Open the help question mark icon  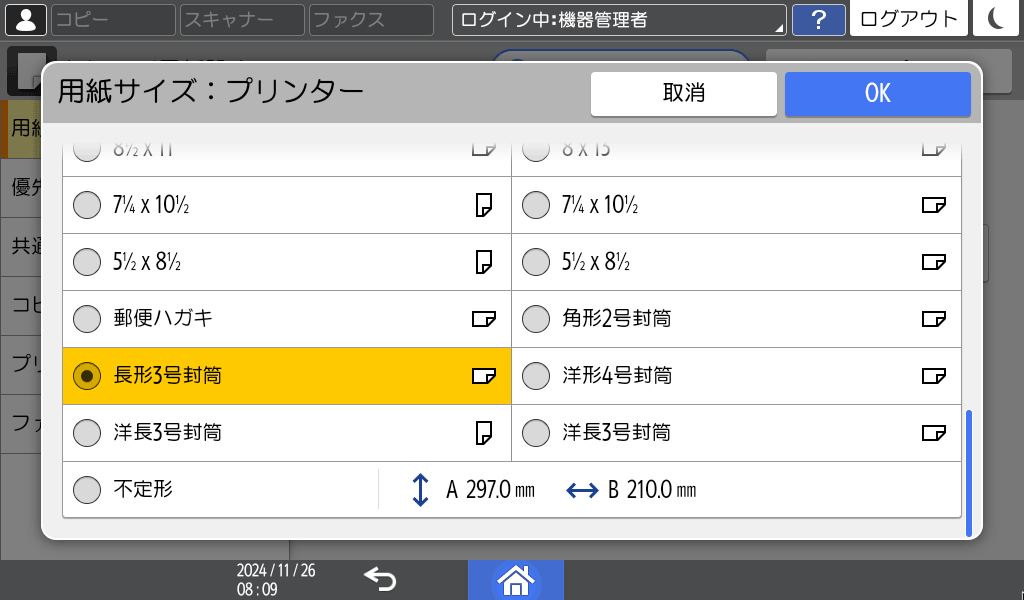819,18
